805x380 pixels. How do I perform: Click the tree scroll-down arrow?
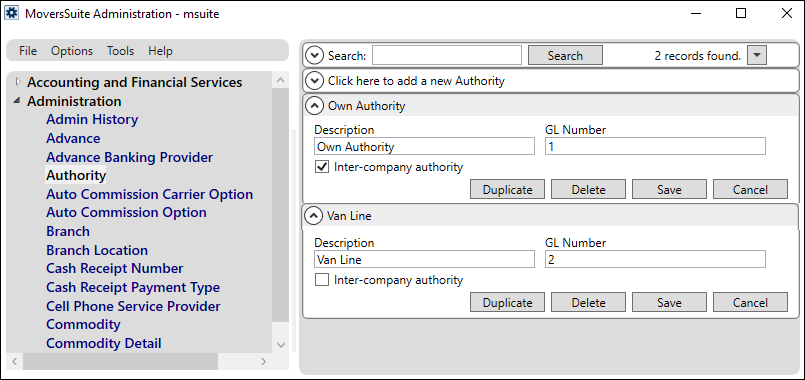(280, 345)
